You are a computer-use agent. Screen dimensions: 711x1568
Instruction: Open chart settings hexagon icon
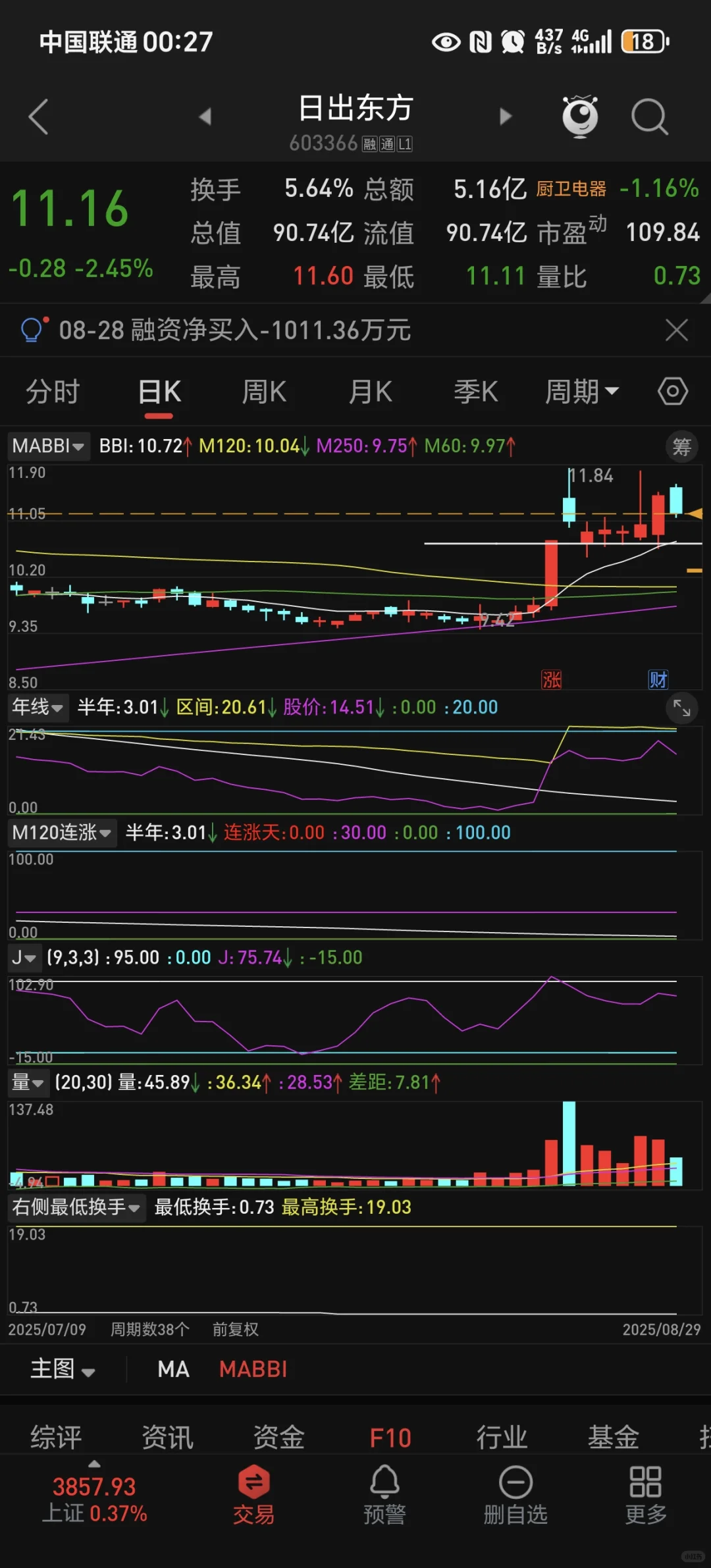pyautogui.click(x=673, y=392)
